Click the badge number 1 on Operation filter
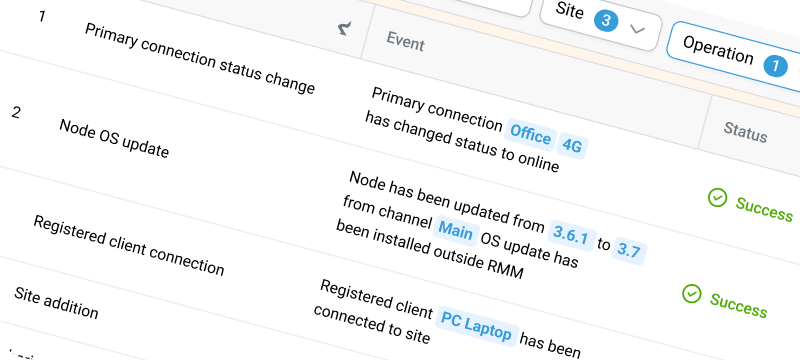This screenshot has height=360, width=800. [775, 65]
